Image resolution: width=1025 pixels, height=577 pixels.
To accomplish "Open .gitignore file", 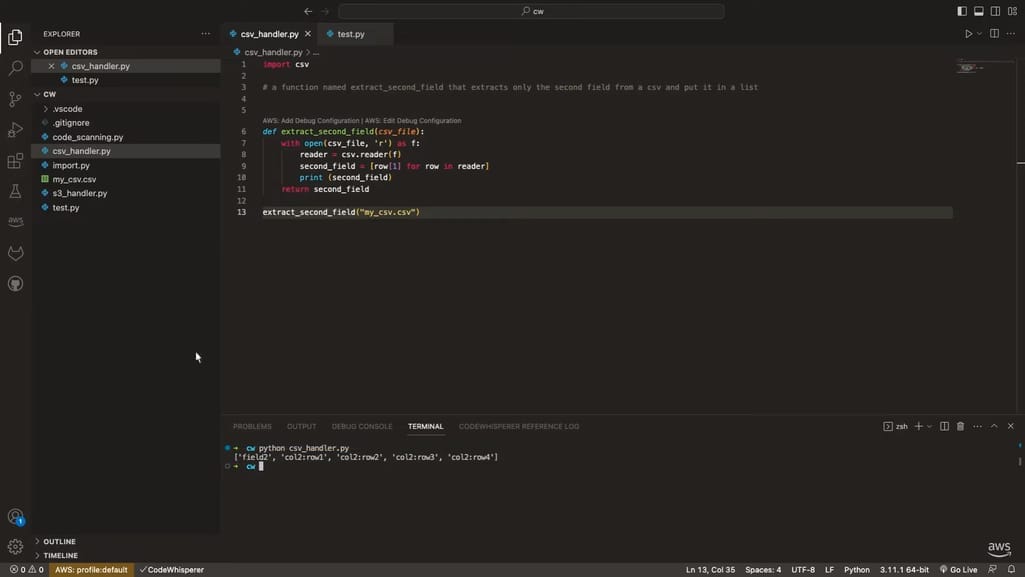I will point(71,123).
